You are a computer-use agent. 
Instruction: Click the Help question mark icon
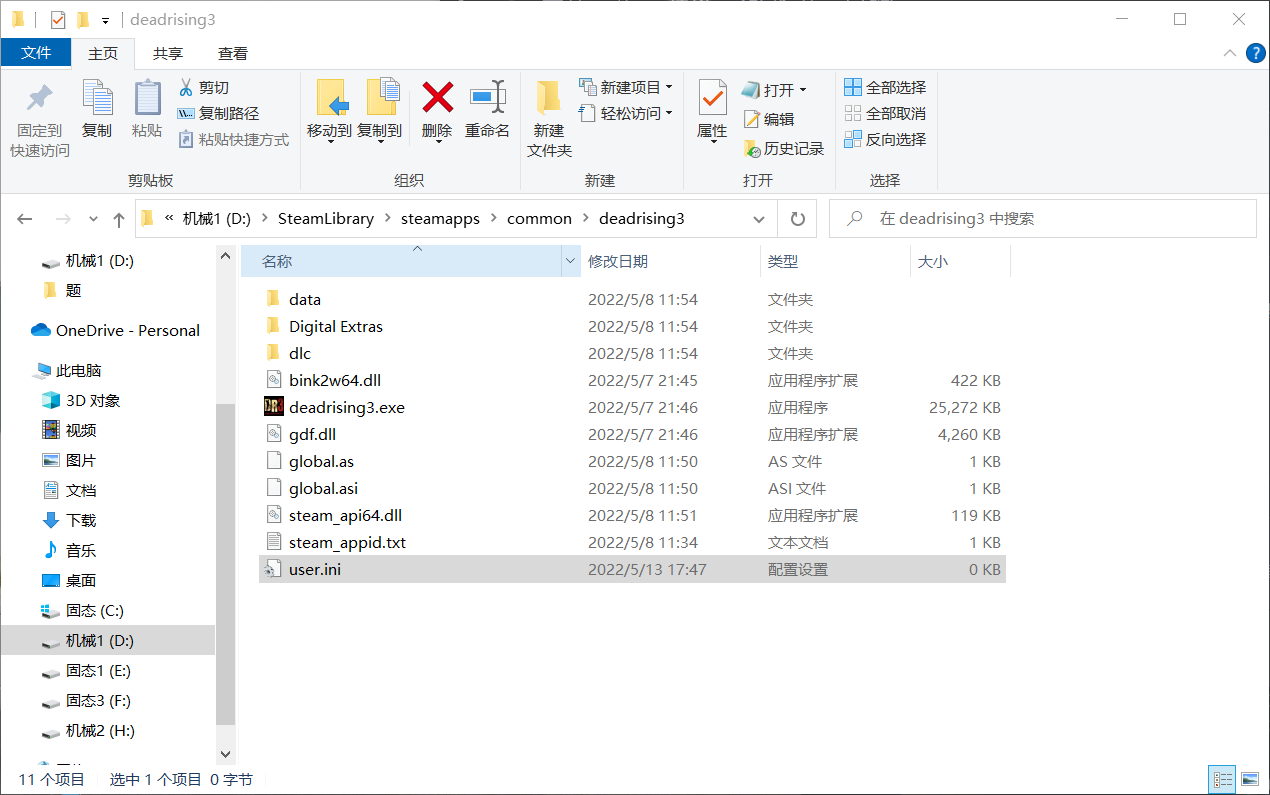[x=1255, y=53]
